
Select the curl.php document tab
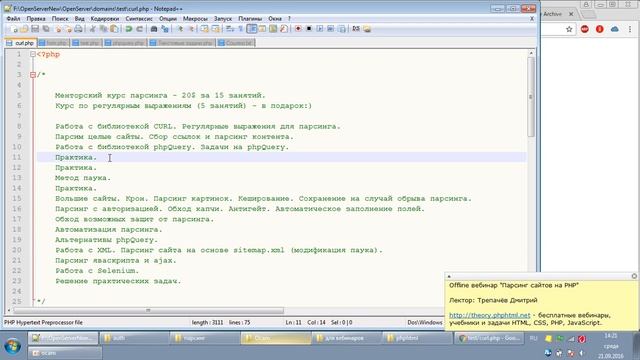click(20, 43)
